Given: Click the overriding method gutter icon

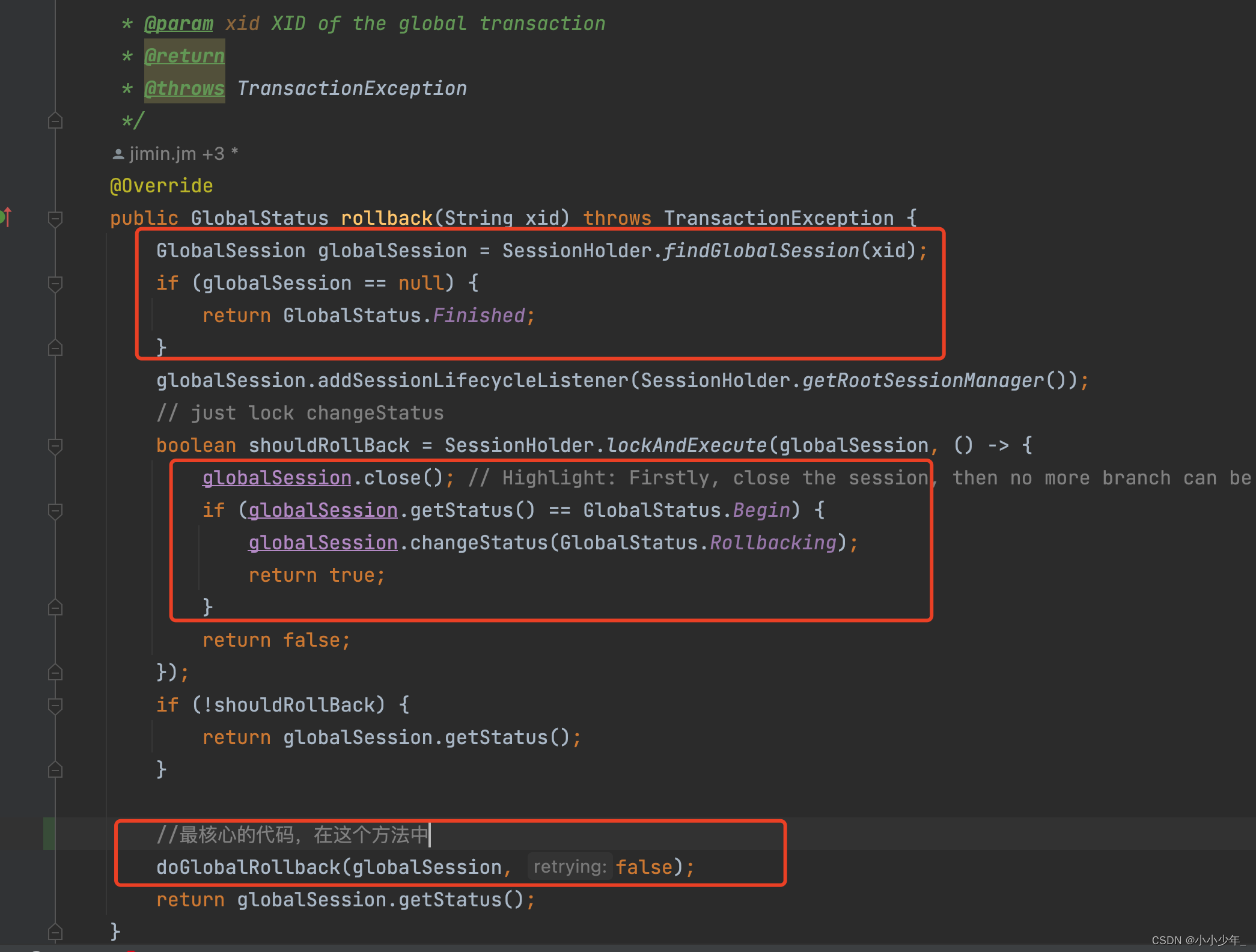Looking at the screenshot, I should (x=5, y=216).
